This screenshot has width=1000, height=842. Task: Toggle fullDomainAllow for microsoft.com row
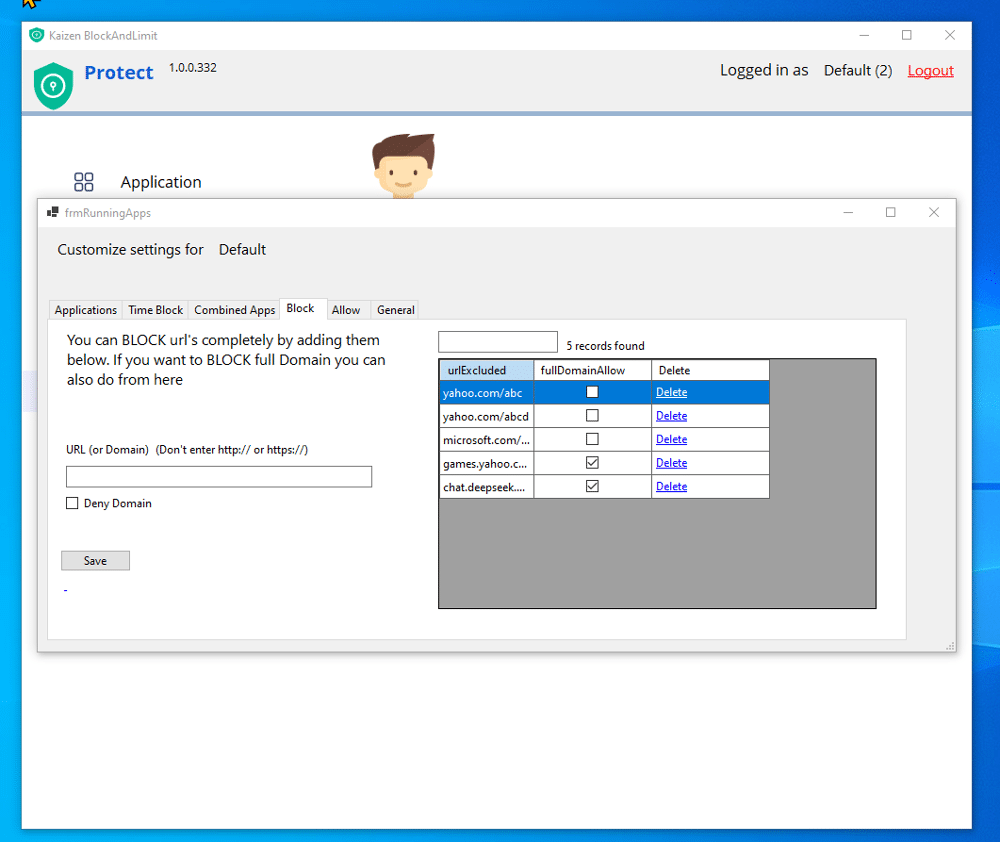[592, 440]
